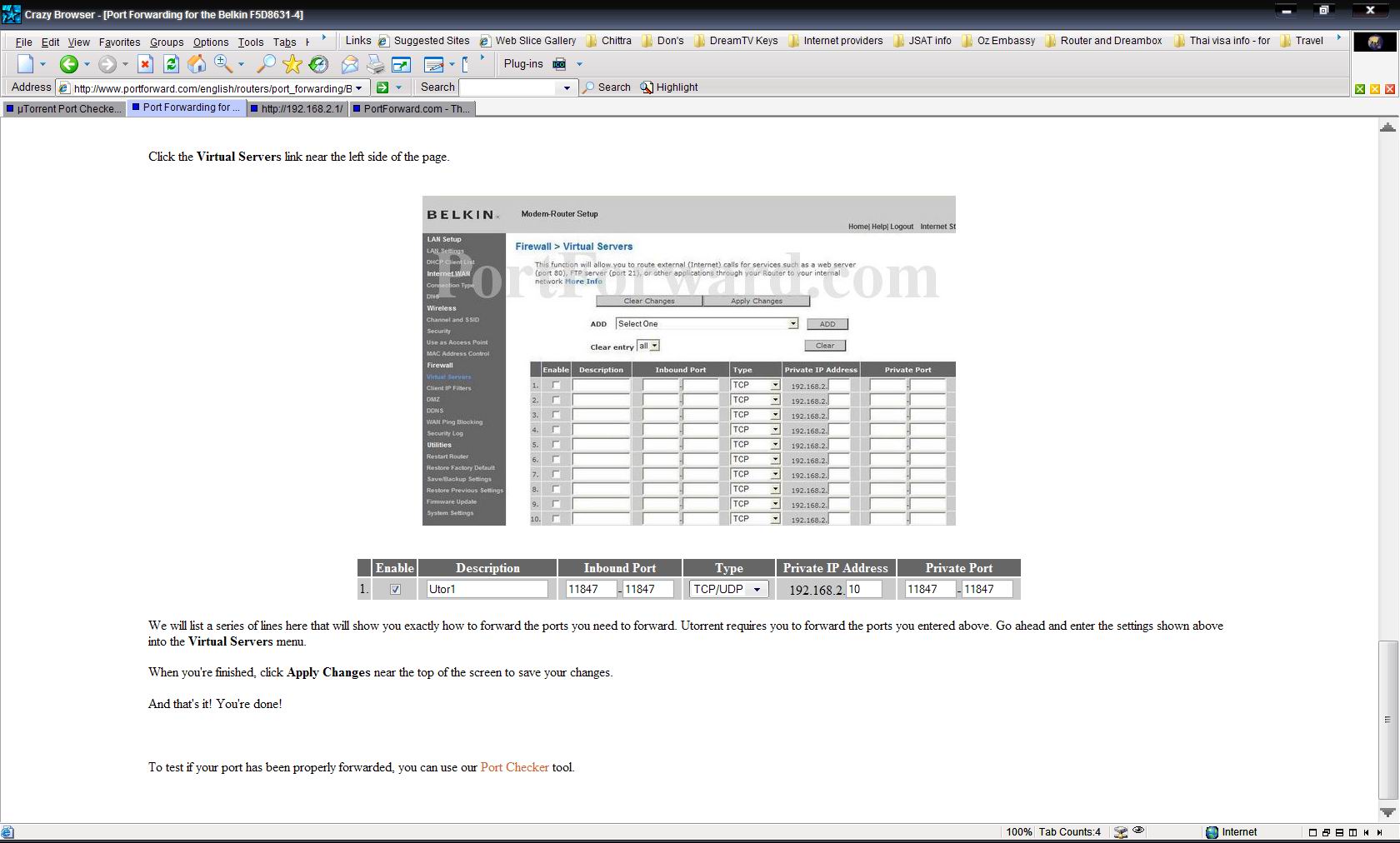Screen dimensions: 1400x843
Task: Print the page with the printer icon
Action: [x=376, y=64]
